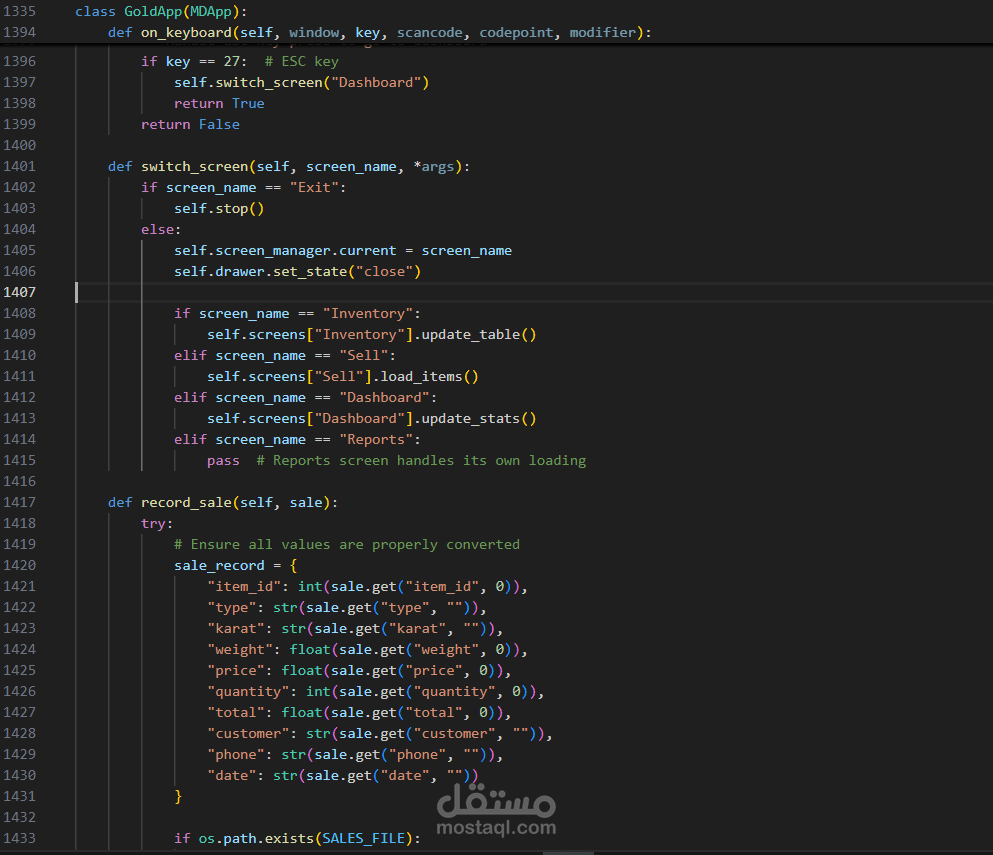Place cursor on '# ESC key' comment
993x855 pixels.
tap(301, 61)
